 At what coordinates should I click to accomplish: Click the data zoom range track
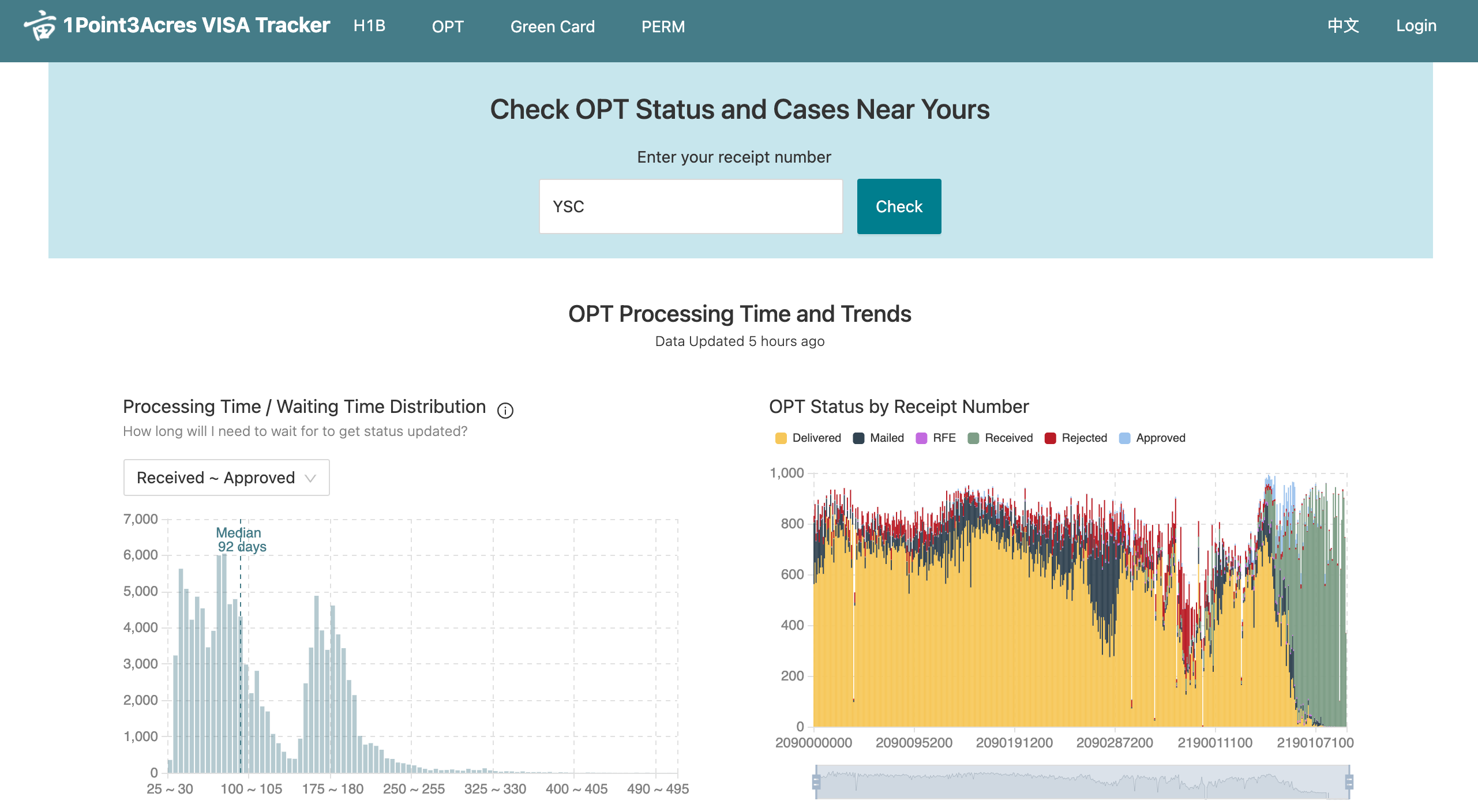coord(1082,782)
